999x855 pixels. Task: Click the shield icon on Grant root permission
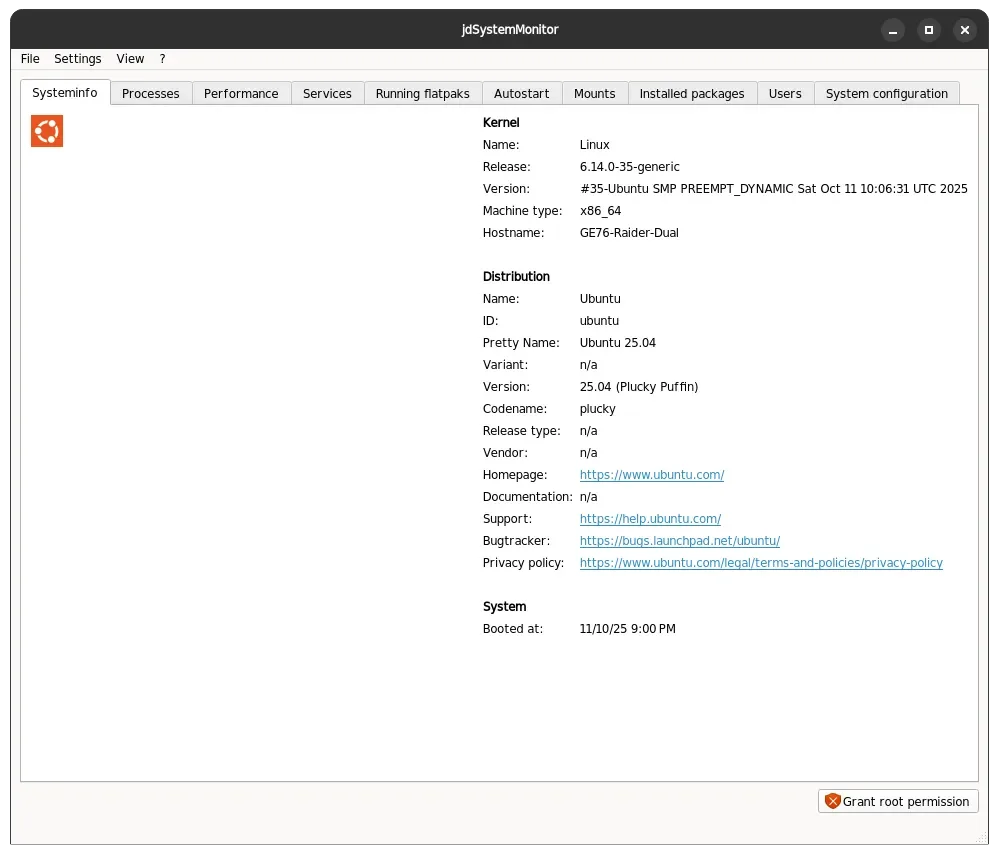832,801
